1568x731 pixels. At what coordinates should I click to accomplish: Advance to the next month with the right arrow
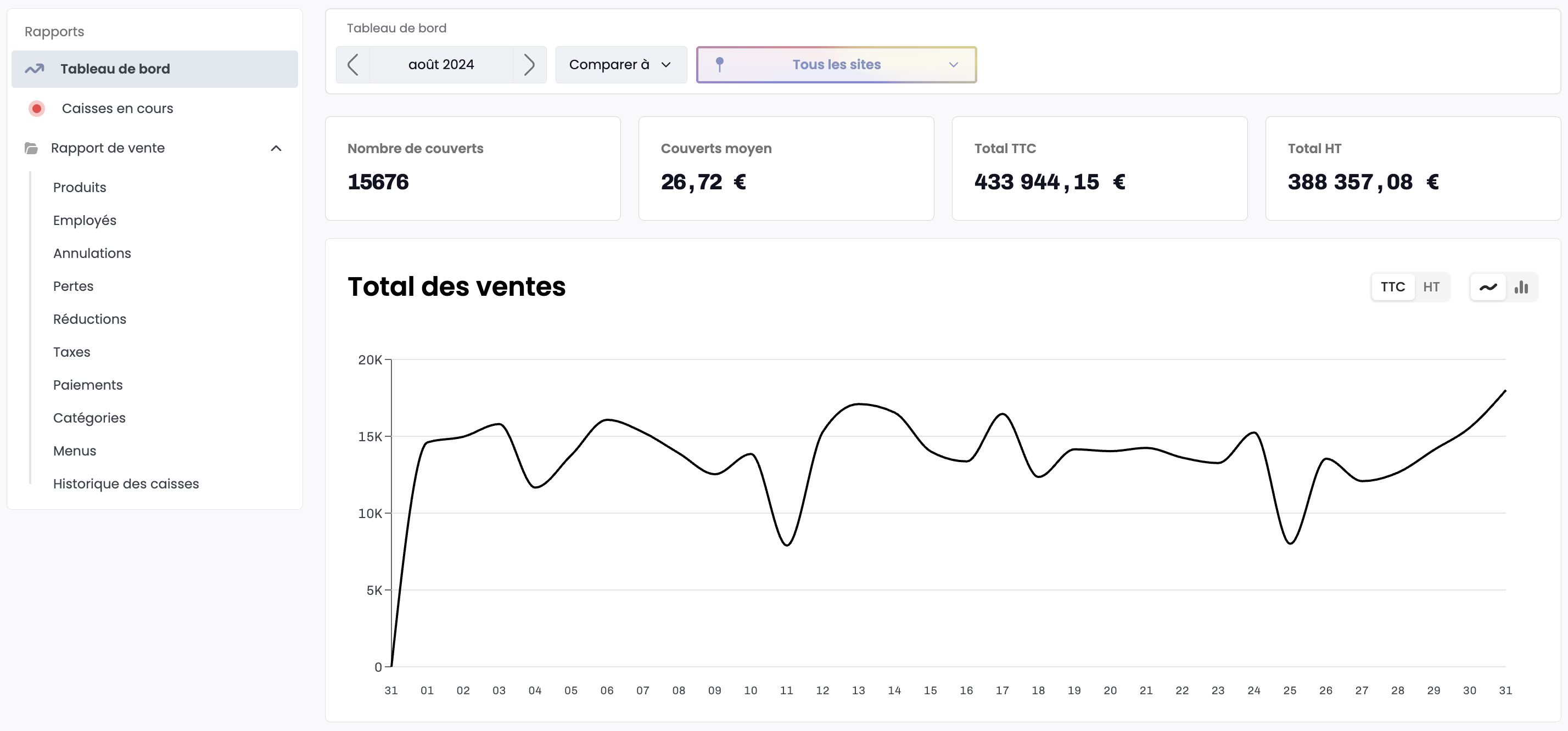click(x=529, y=64)
